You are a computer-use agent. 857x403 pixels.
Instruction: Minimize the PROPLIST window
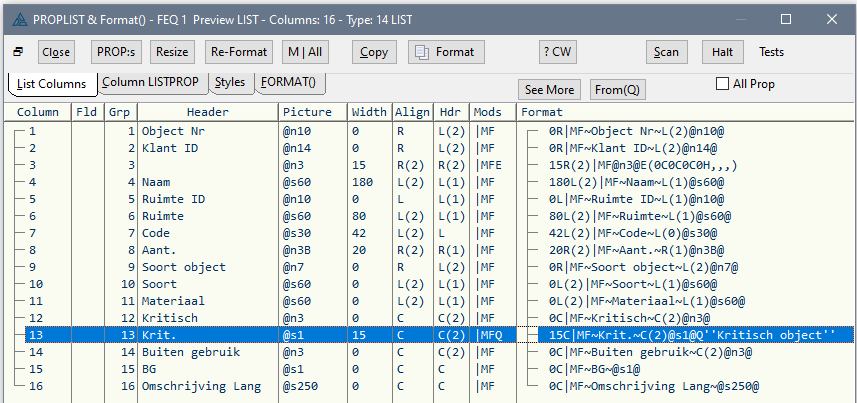pyautogui.click(x=740, y=19)
